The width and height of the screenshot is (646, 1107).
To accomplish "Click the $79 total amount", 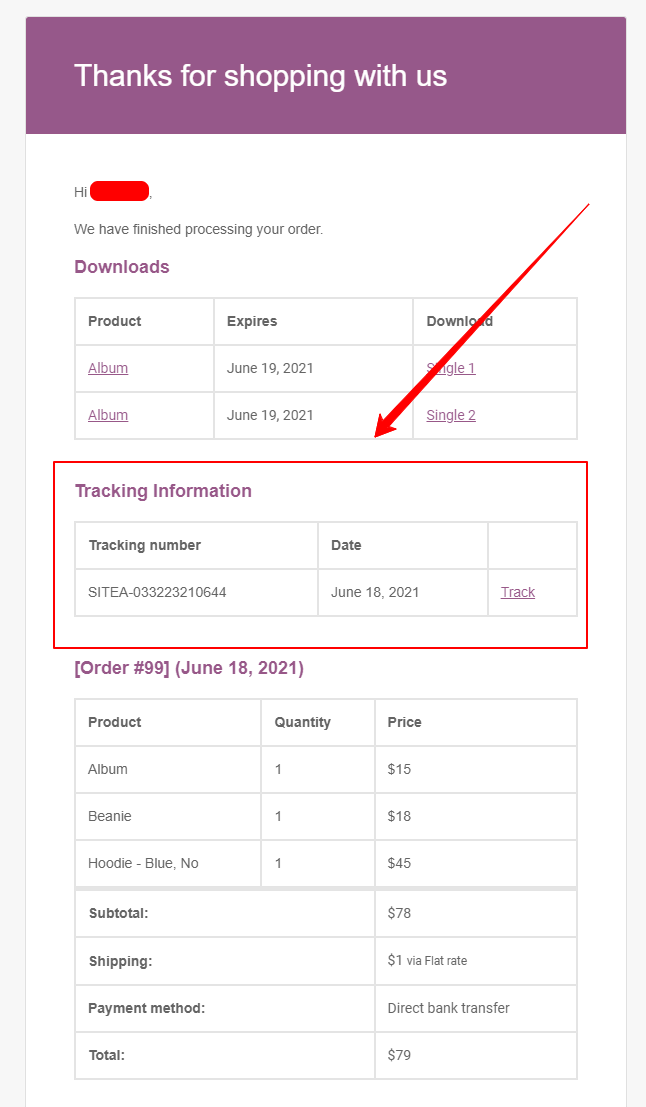I will pos(399,1055).
